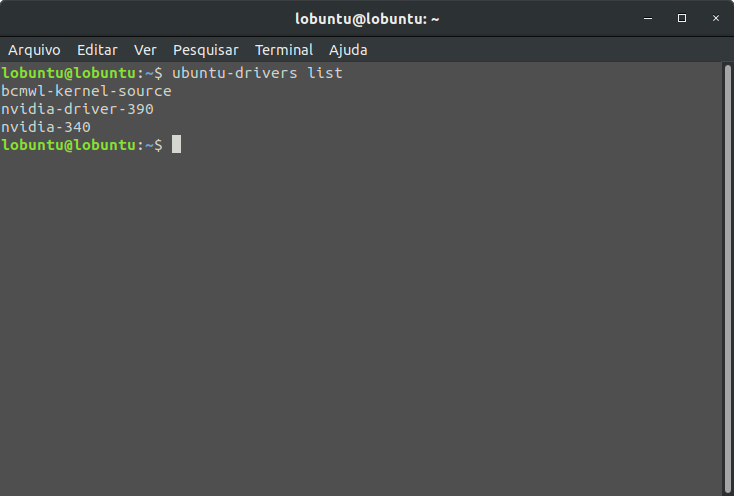734x496 pixels.
Task: Click the first lobuntu@lobuntu prompt at the top
Action: click(x=68, y=73)
